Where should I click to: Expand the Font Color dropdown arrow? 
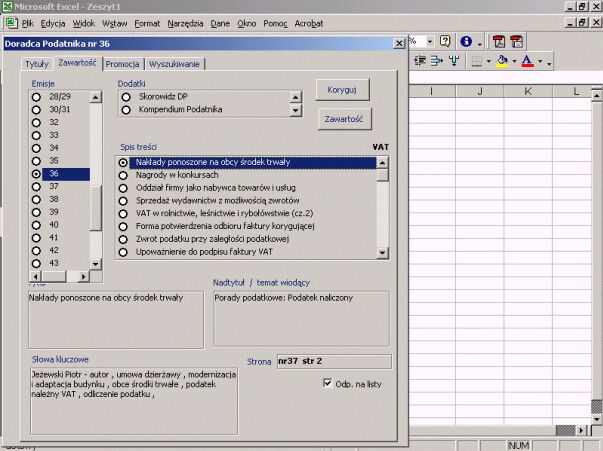(x=540, y=62)
